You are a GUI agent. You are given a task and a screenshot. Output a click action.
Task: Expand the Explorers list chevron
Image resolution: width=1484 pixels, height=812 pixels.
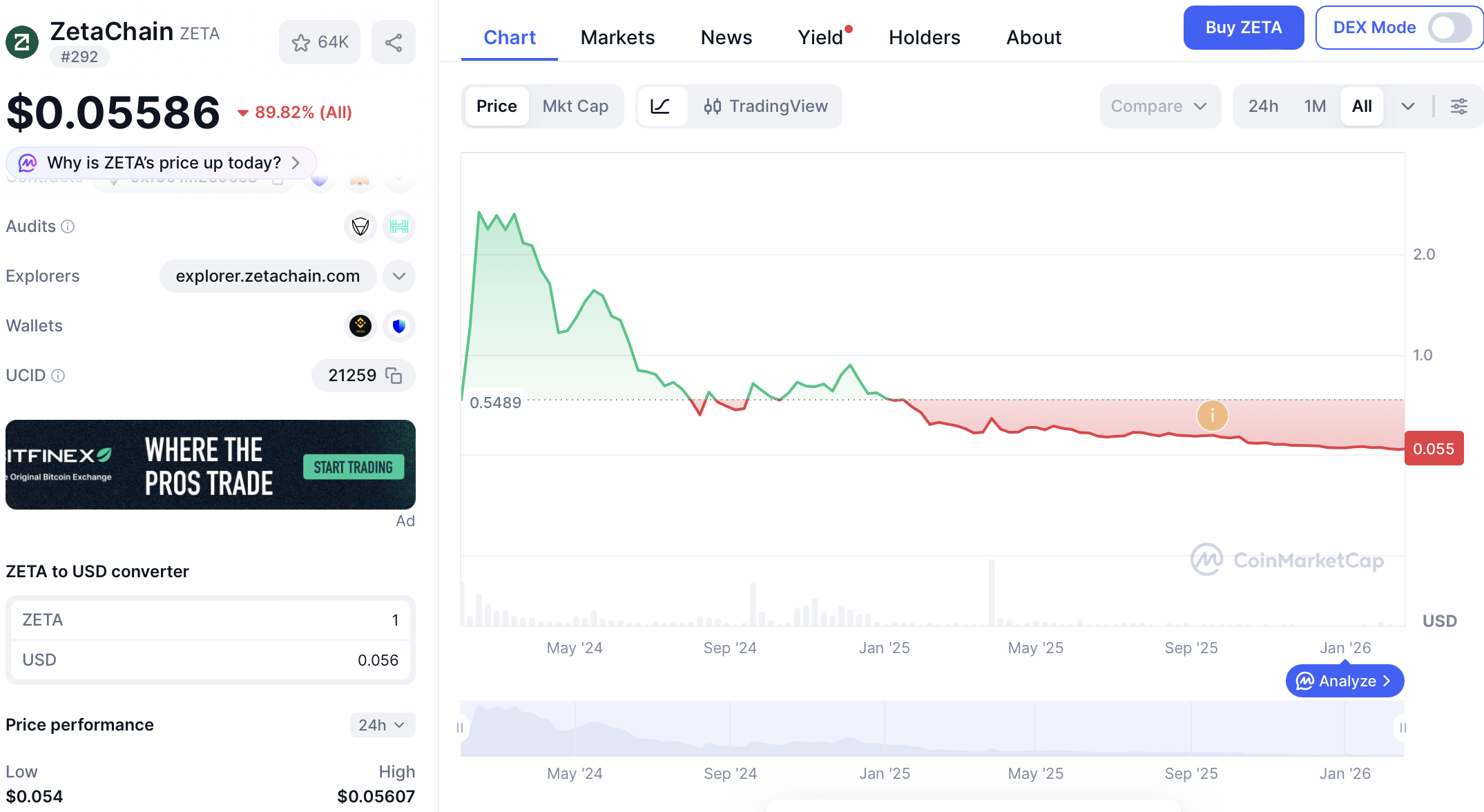(398, 276)
